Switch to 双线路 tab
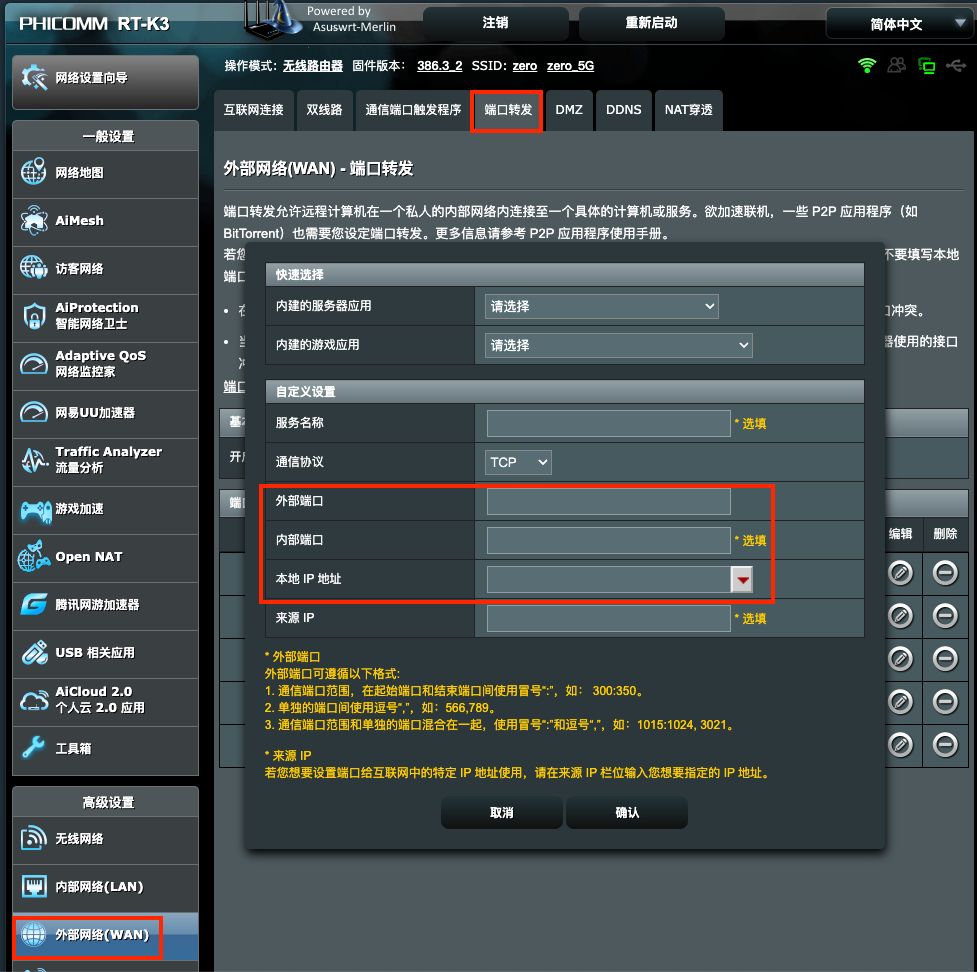 [x=324, y=110]
